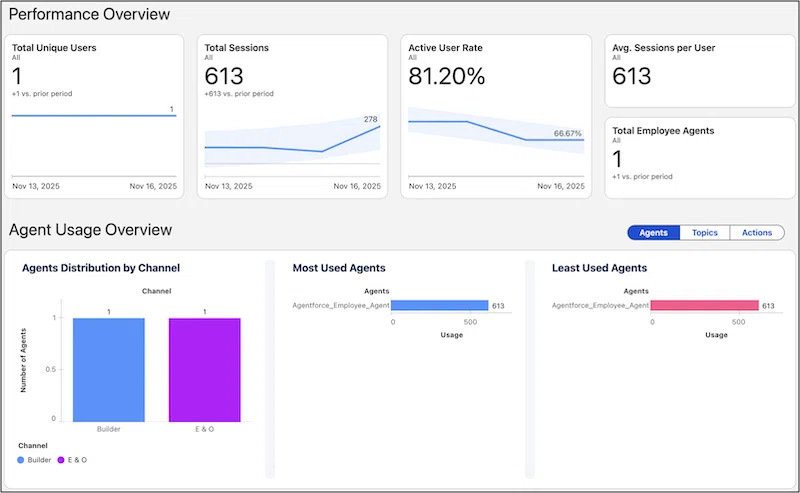This screenshot has width=800, height=493.
Task: Click the Total Unique Users card title
Action: 54,47
